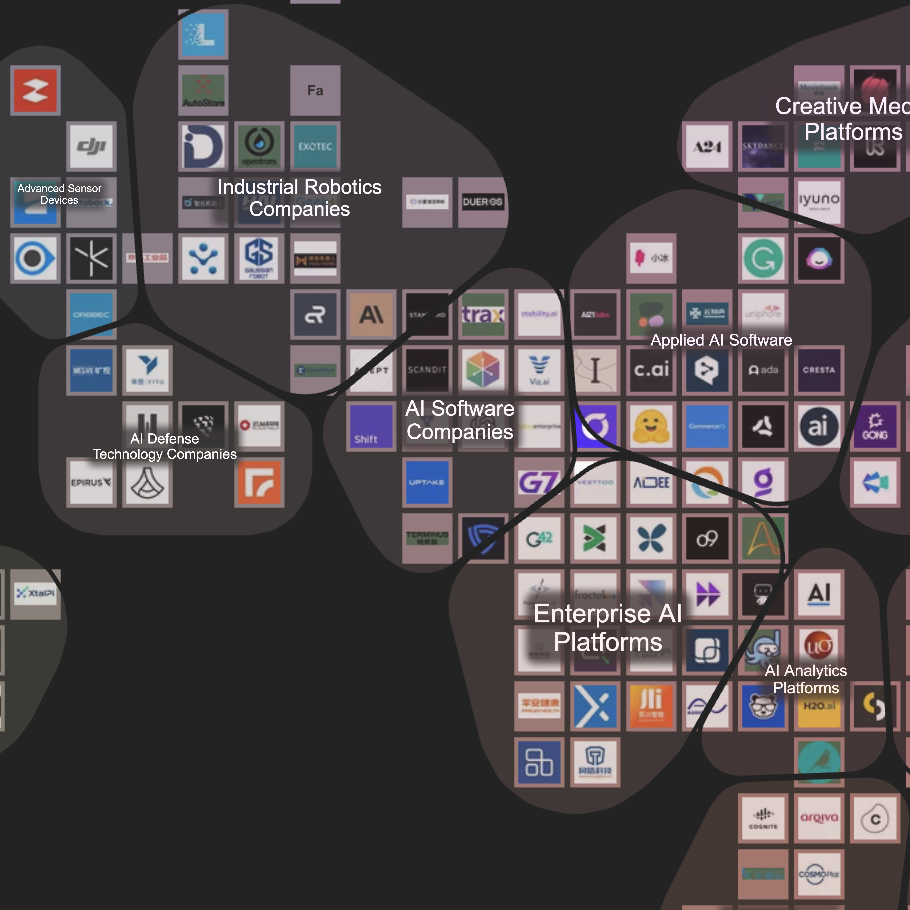910x910 pixels.
Task: Select the purple Shift tile
Action: click(x=371, y=426)
